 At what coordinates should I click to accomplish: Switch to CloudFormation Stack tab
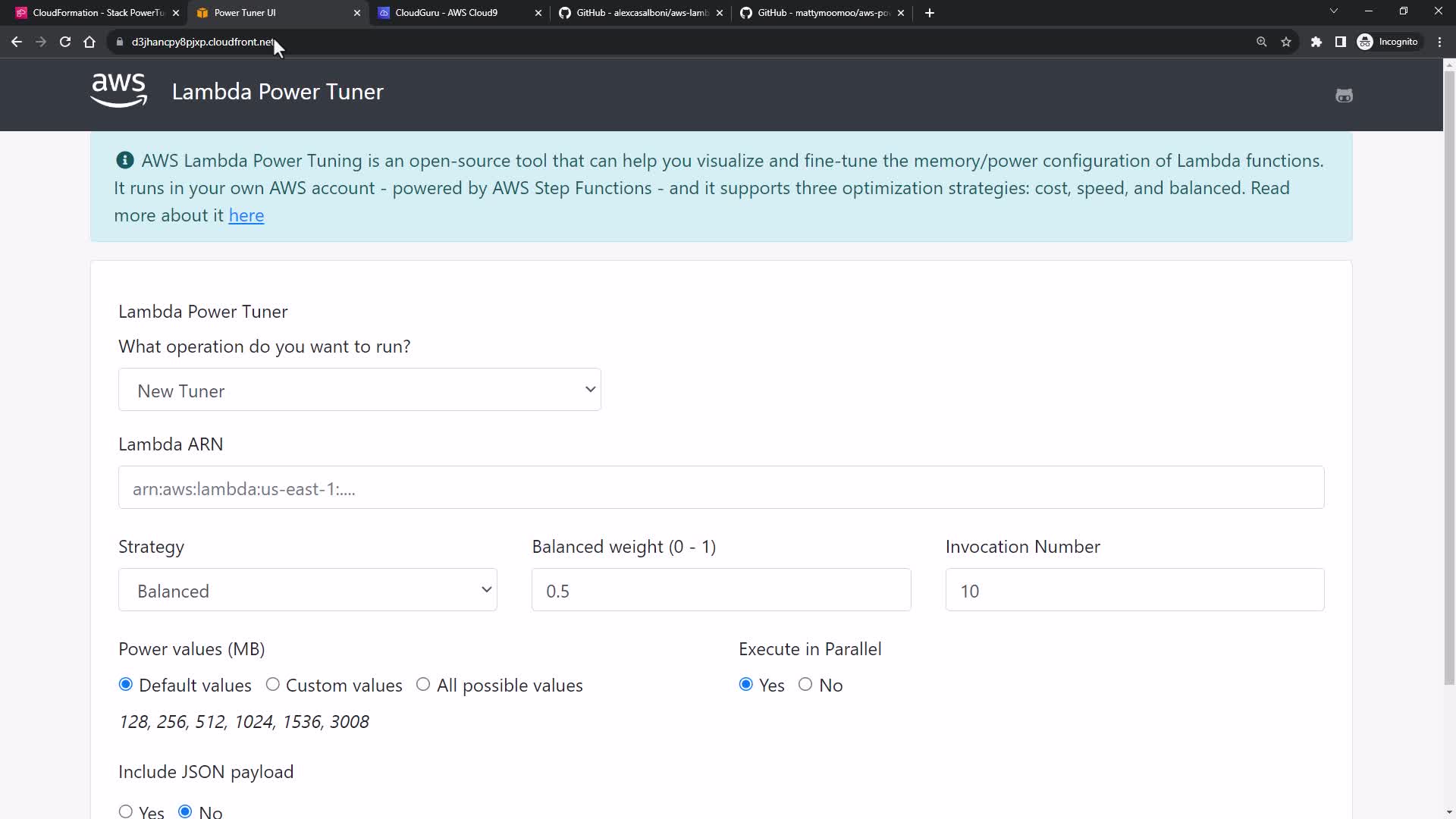[x=91, y=13]
